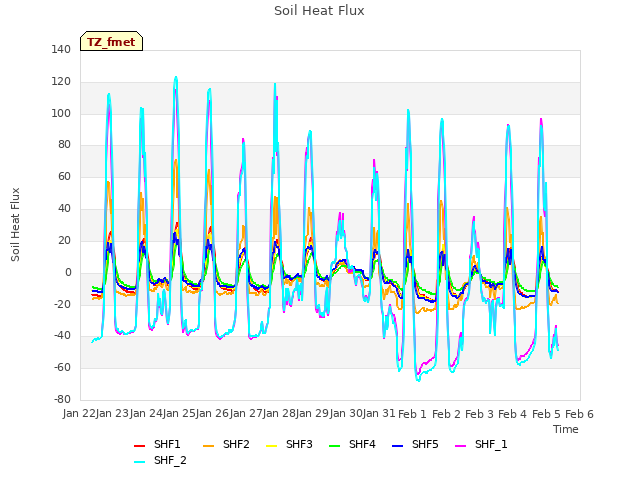The height and width of the screenshot is (480, 640).
Task: Click the Jan 27 x-axis tick label
Action: point(246,414)
